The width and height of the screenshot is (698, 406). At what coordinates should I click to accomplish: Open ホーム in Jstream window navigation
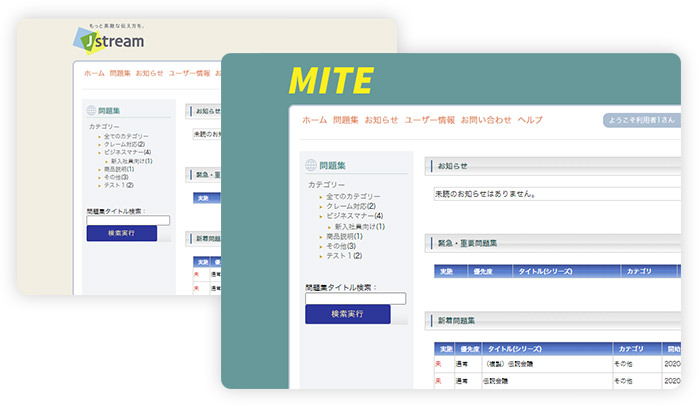[94, 73]
